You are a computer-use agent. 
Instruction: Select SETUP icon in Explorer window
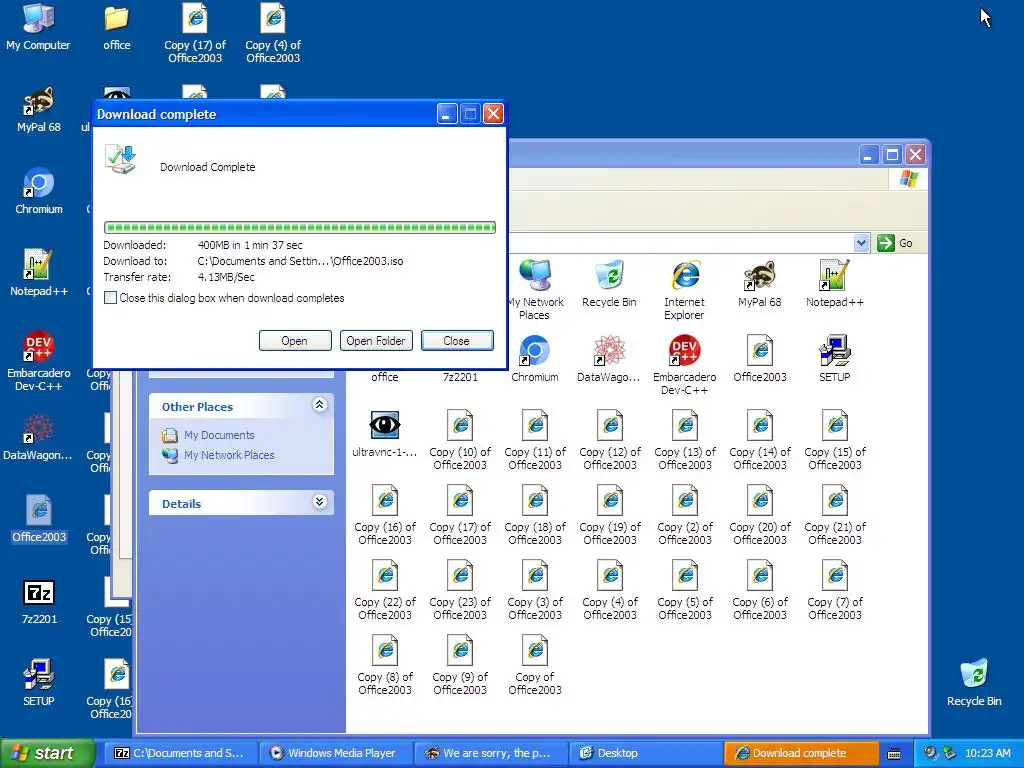tap(835, 359)
